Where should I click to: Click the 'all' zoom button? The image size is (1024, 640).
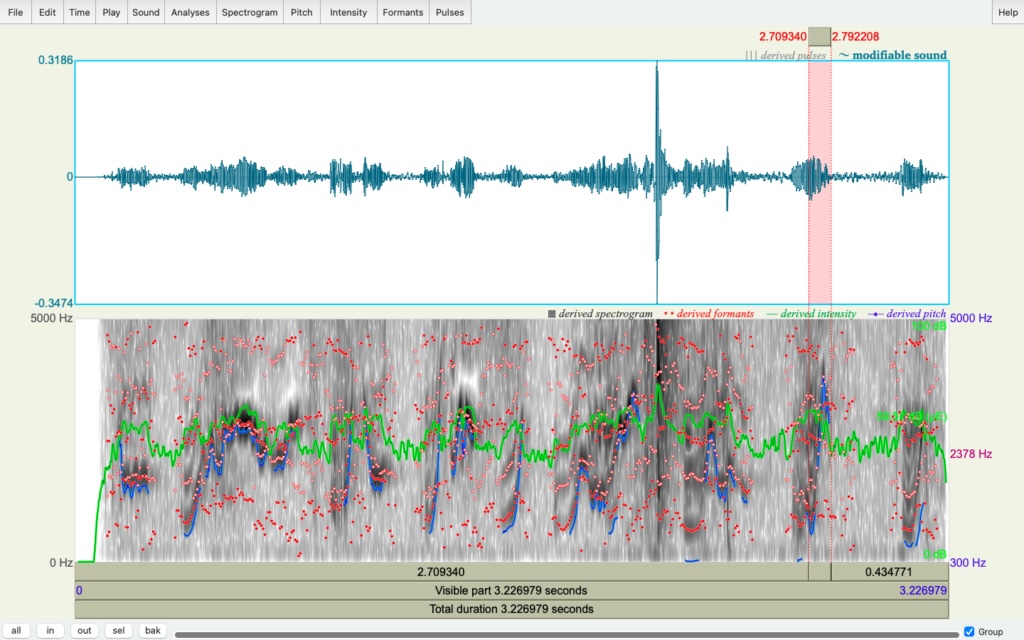(x=16, y=631)
